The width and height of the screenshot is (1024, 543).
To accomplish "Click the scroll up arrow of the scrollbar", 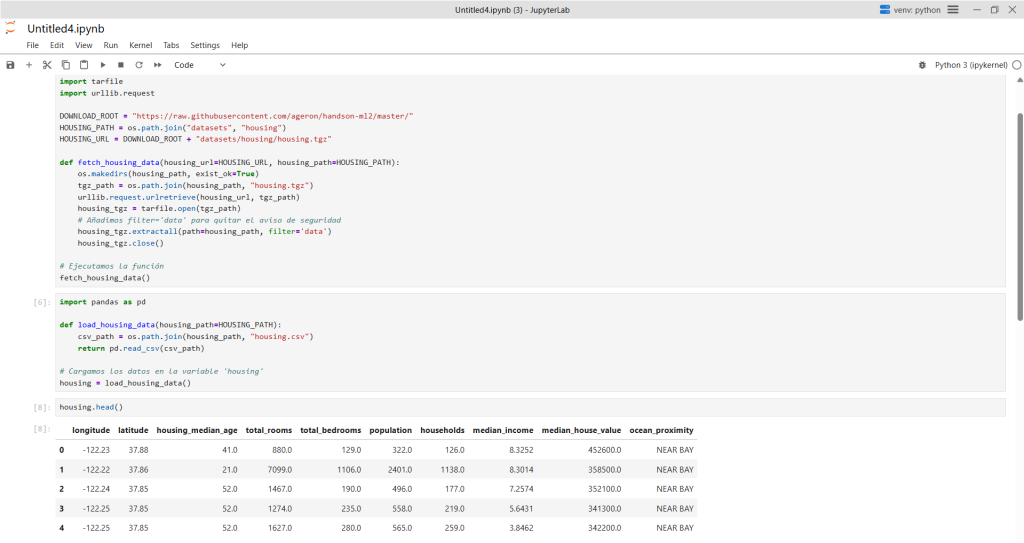I will point(1019,80).
